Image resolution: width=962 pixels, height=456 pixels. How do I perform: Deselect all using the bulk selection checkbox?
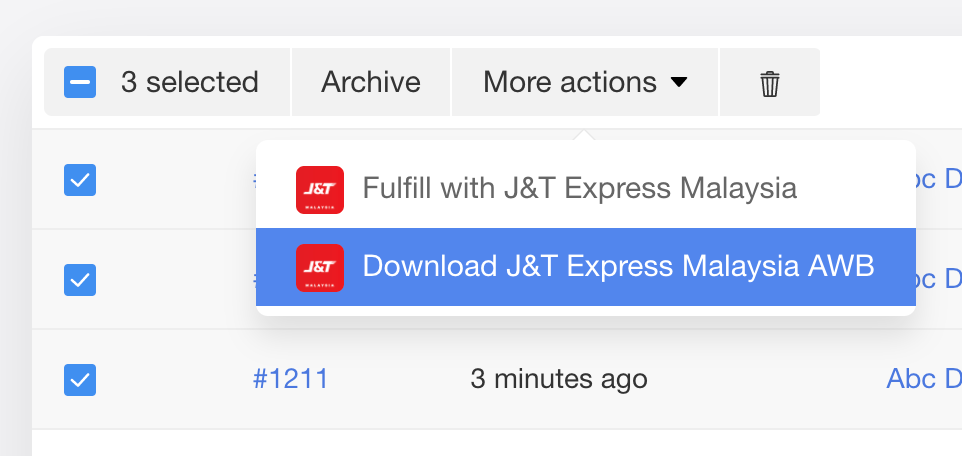coord(80,82)
